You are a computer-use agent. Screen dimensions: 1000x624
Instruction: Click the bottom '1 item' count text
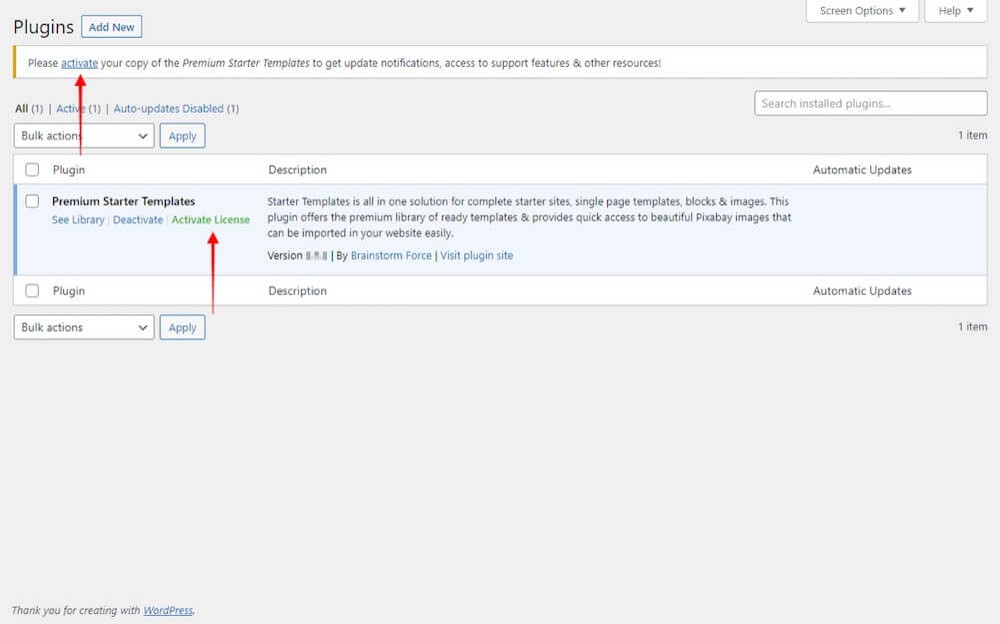coord(972,327)
